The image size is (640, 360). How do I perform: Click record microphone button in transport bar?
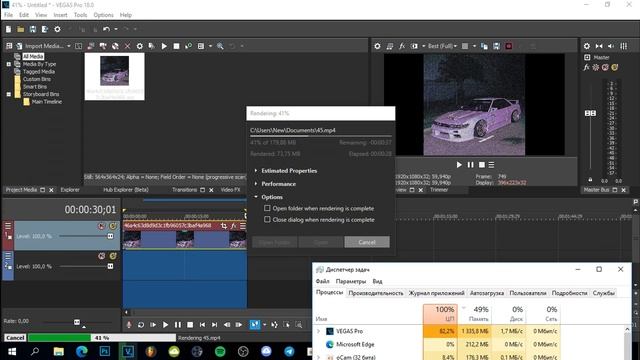pos(129,325)
